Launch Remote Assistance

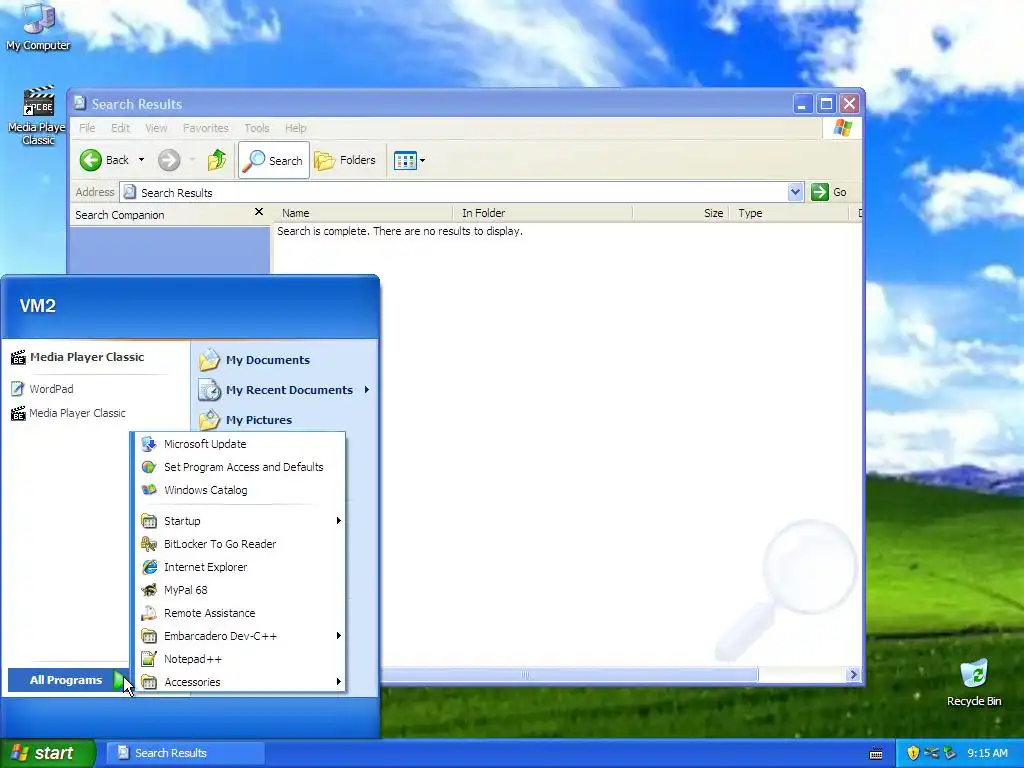(240, 613)
